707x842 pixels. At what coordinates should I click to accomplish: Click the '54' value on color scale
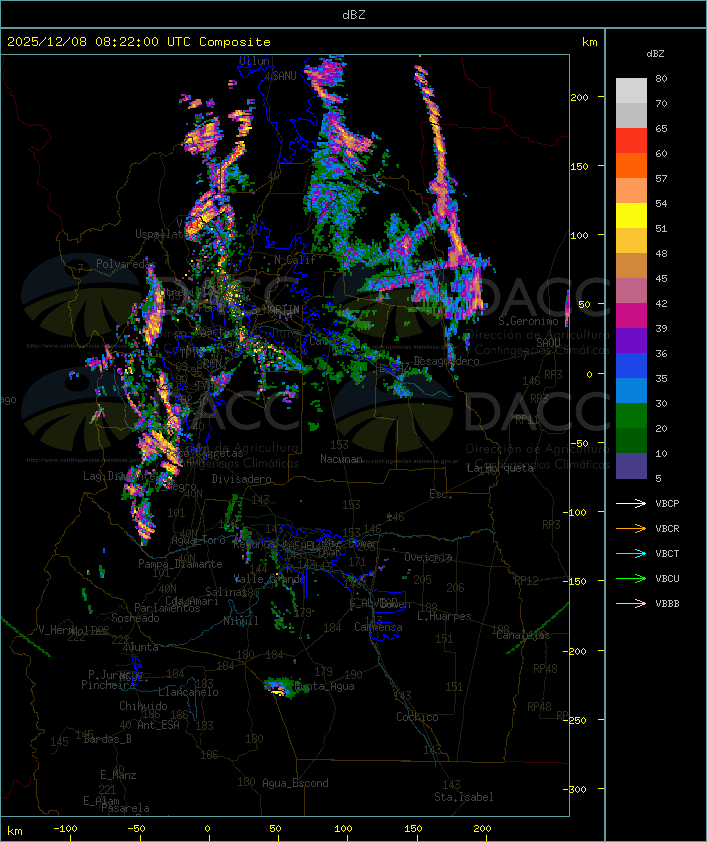[x=661, y=204]
